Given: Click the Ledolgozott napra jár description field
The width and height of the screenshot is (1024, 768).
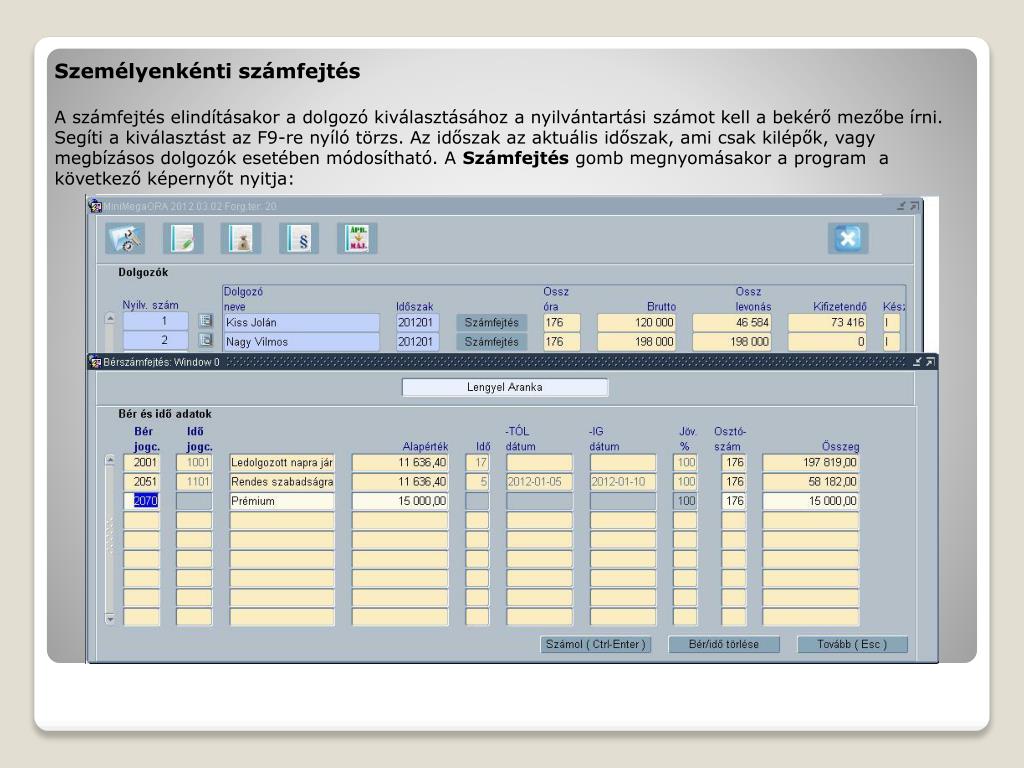Looking at the screenshot, I should pos(282,463).
